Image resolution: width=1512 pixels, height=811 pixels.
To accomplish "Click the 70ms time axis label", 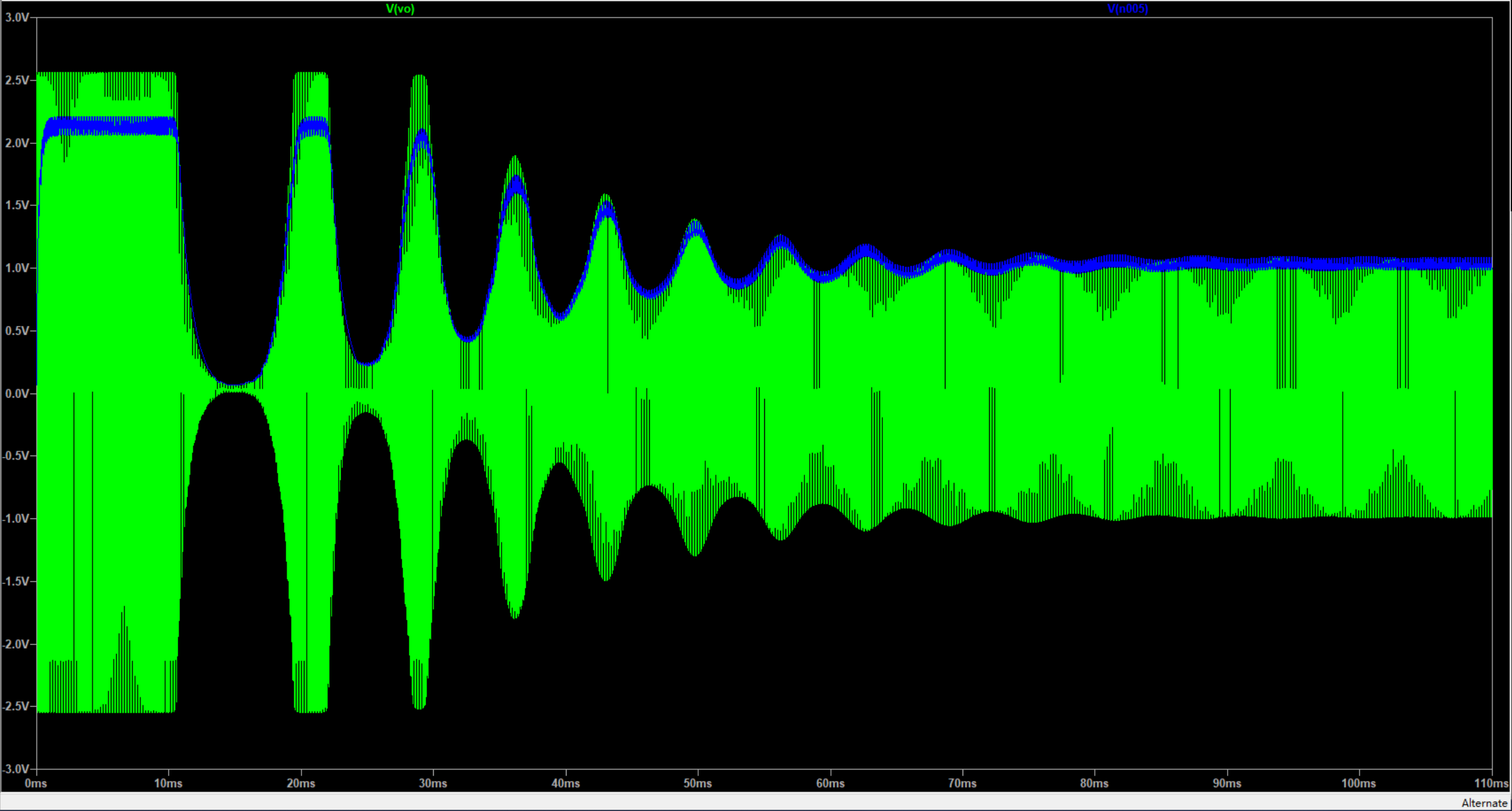I will click(963, 784).
